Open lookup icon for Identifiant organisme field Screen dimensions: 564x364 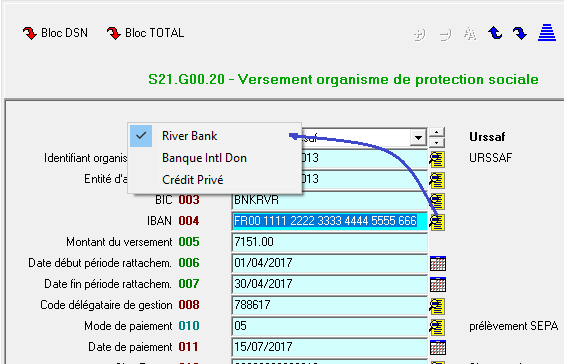pyautogui.click(x=437, y=159)
